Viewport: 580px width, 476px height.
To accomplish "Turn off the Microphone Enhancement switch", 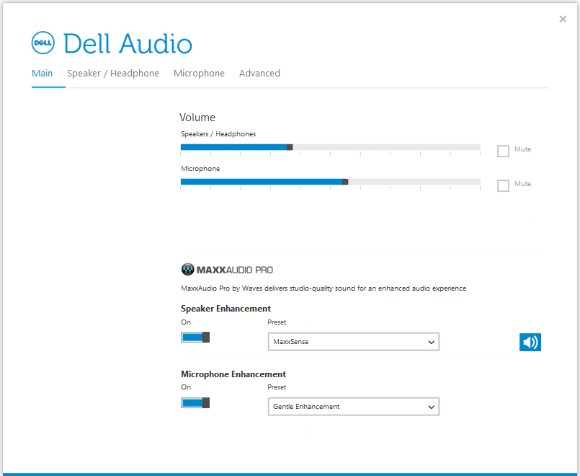I will click(195, 402).
